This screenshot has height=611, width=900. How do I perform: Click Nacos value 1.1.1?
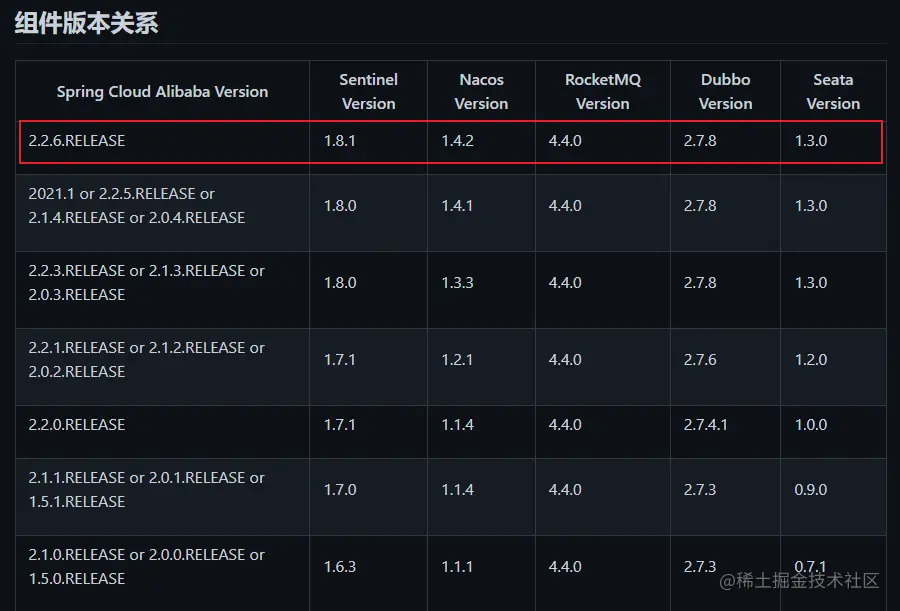[x=457, y=566]
